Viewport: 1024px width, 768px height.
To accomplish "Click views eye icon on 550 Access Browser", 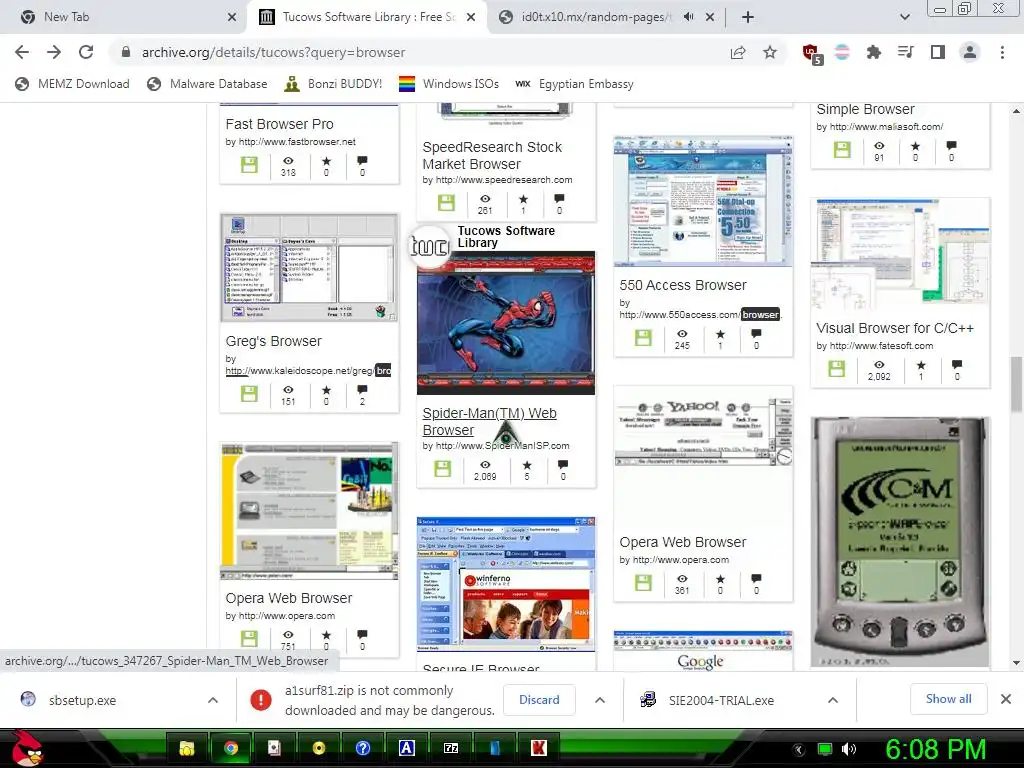I will (x=682, y=334).
